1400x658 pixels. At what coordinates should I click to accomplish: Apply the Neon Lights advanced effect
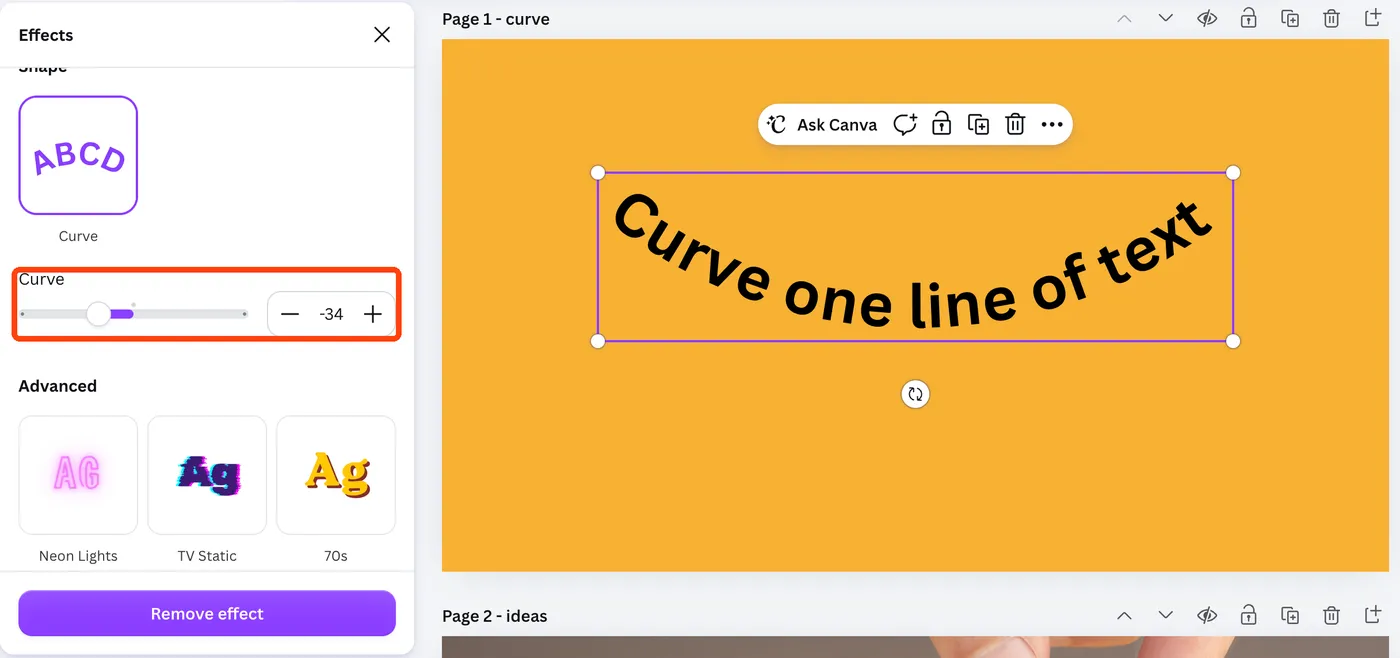point(78,475)
